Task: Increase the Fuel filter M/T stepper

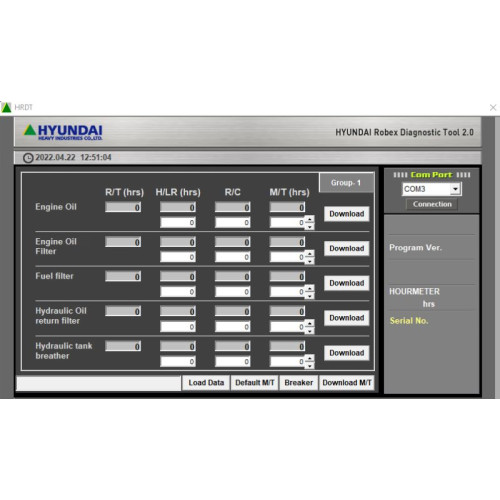Action: [310, 289]
